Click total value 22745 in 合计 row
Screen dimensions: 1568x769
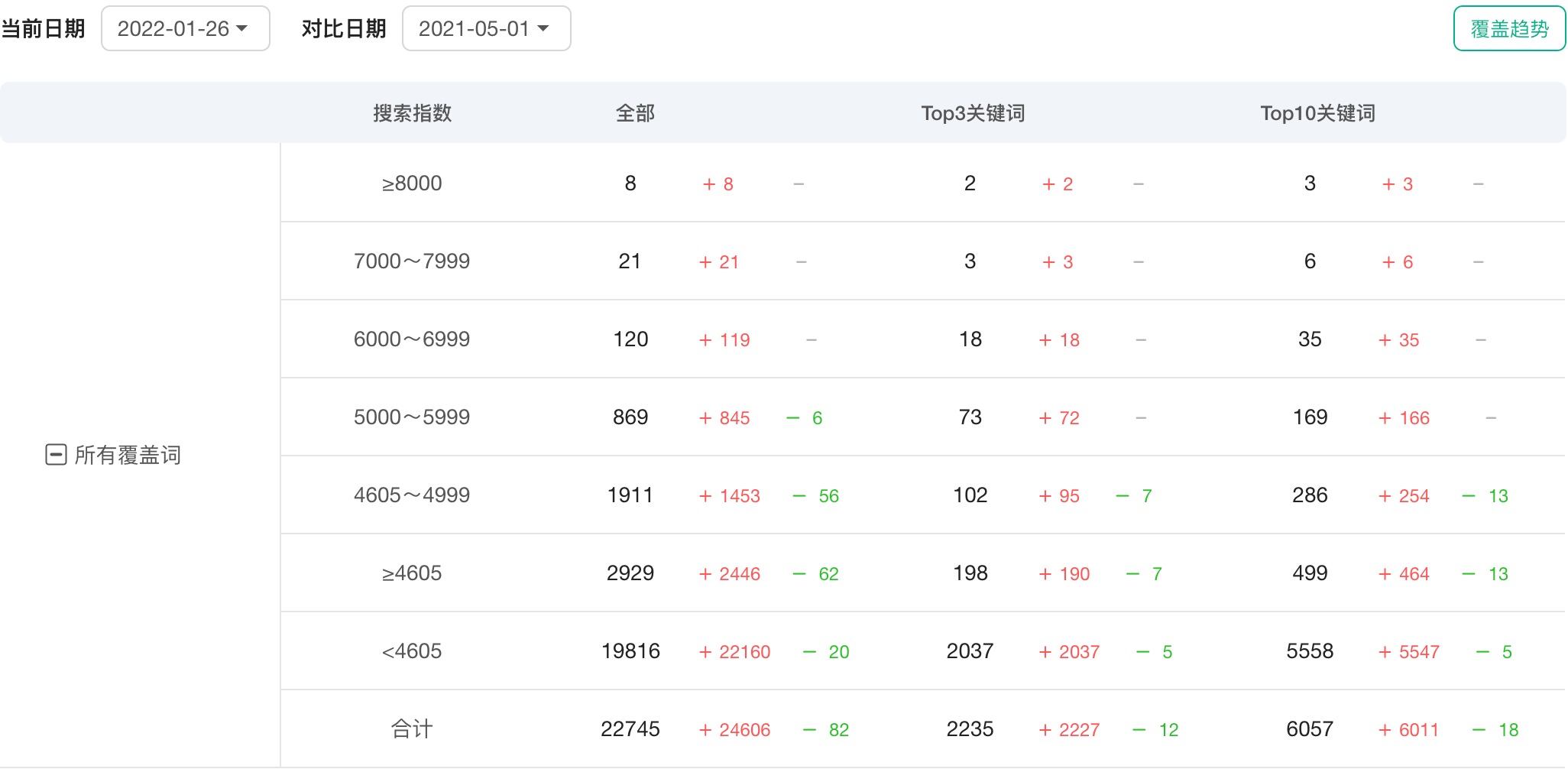pos(630,729)
